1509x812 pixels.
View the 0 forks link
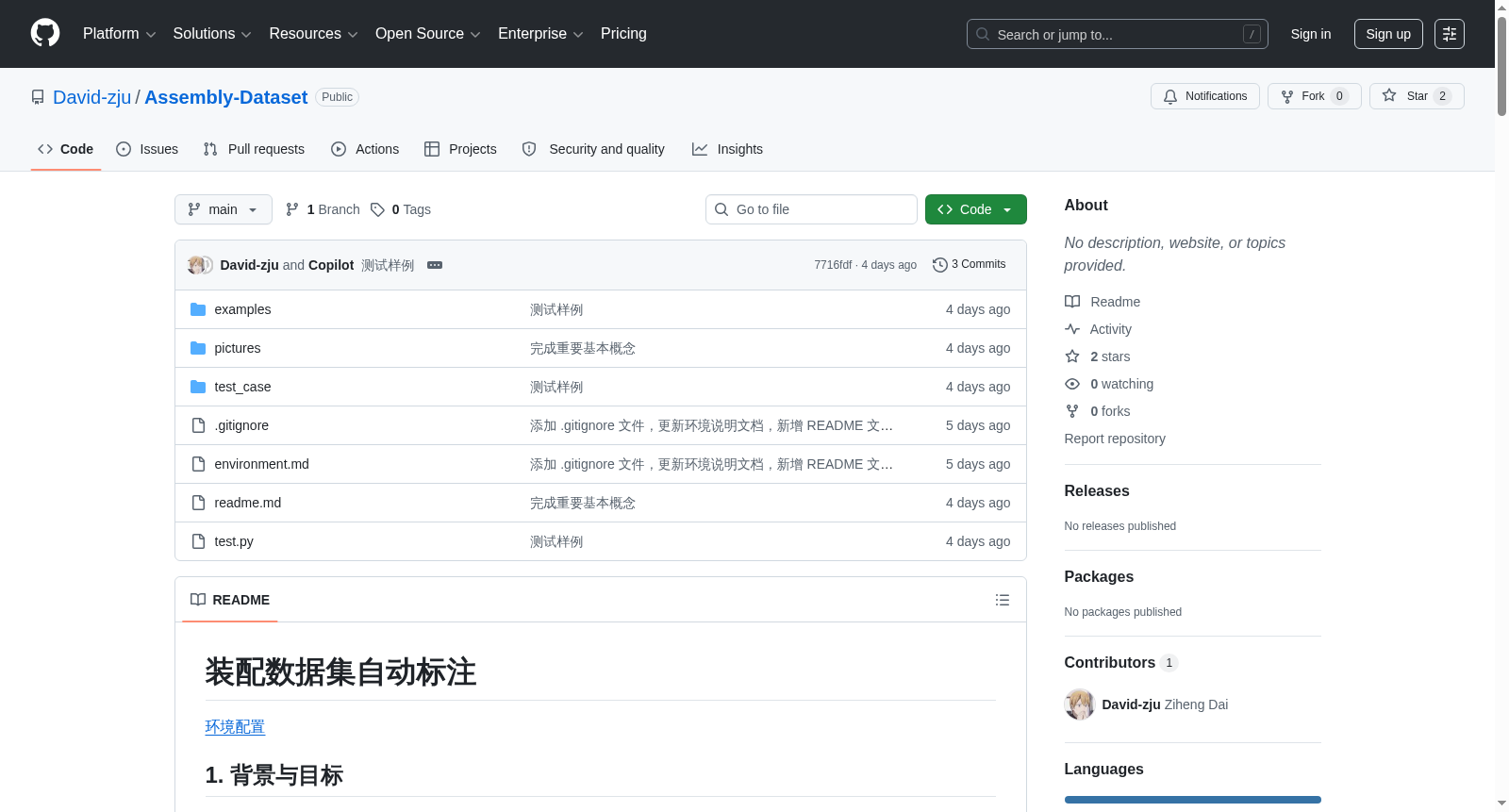pyautogui.click(x=1098, y=411)
